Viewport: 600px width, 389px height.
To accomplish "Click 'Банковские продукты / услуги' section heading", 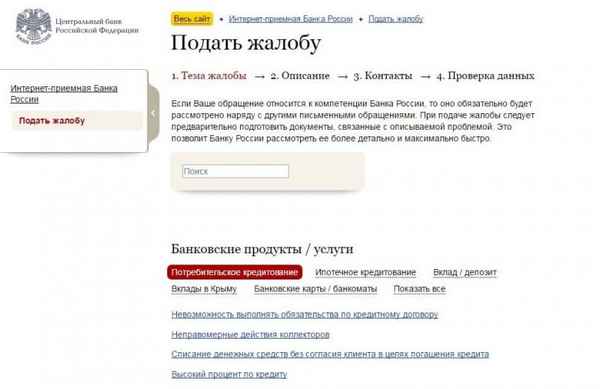I will (x=262, y=249).
